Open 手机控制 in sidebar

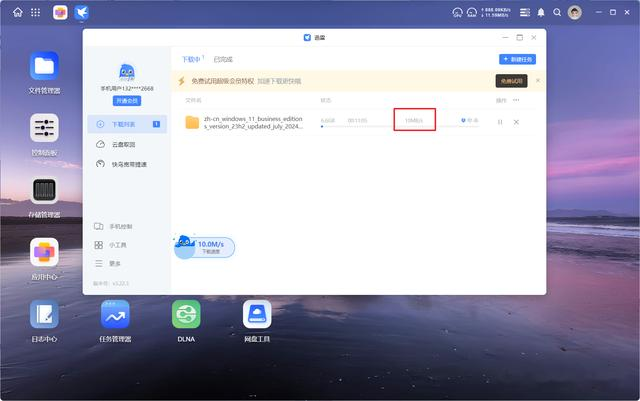click(x=113, y=226)
